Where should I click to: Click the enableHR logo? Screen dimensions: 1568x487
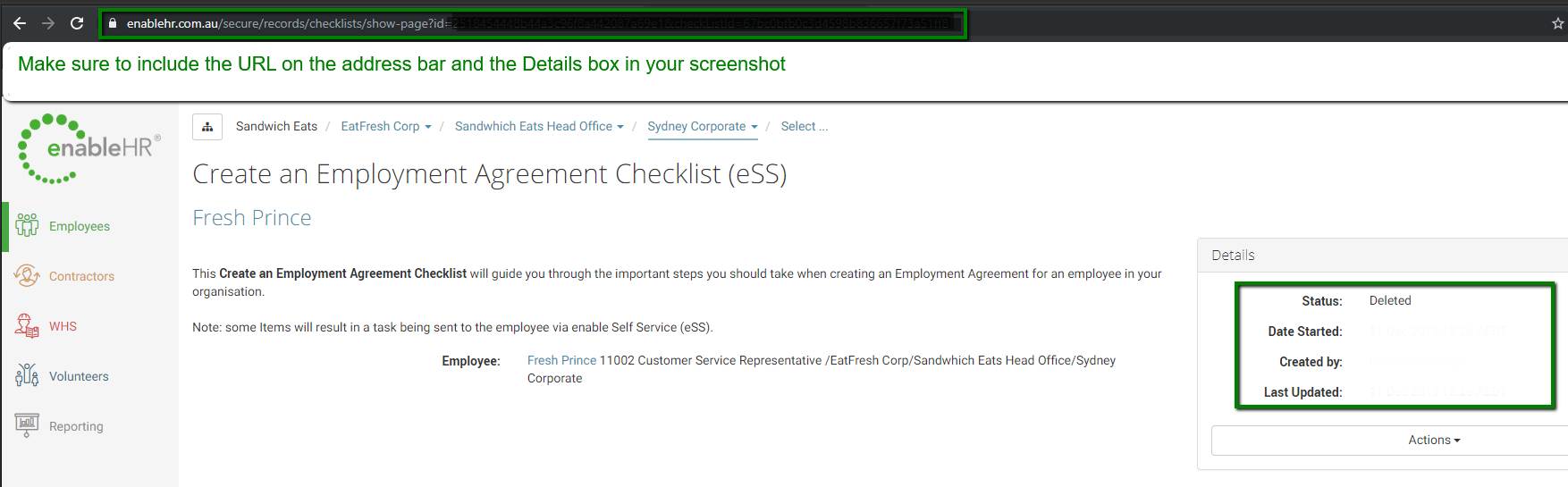point(89,148)
